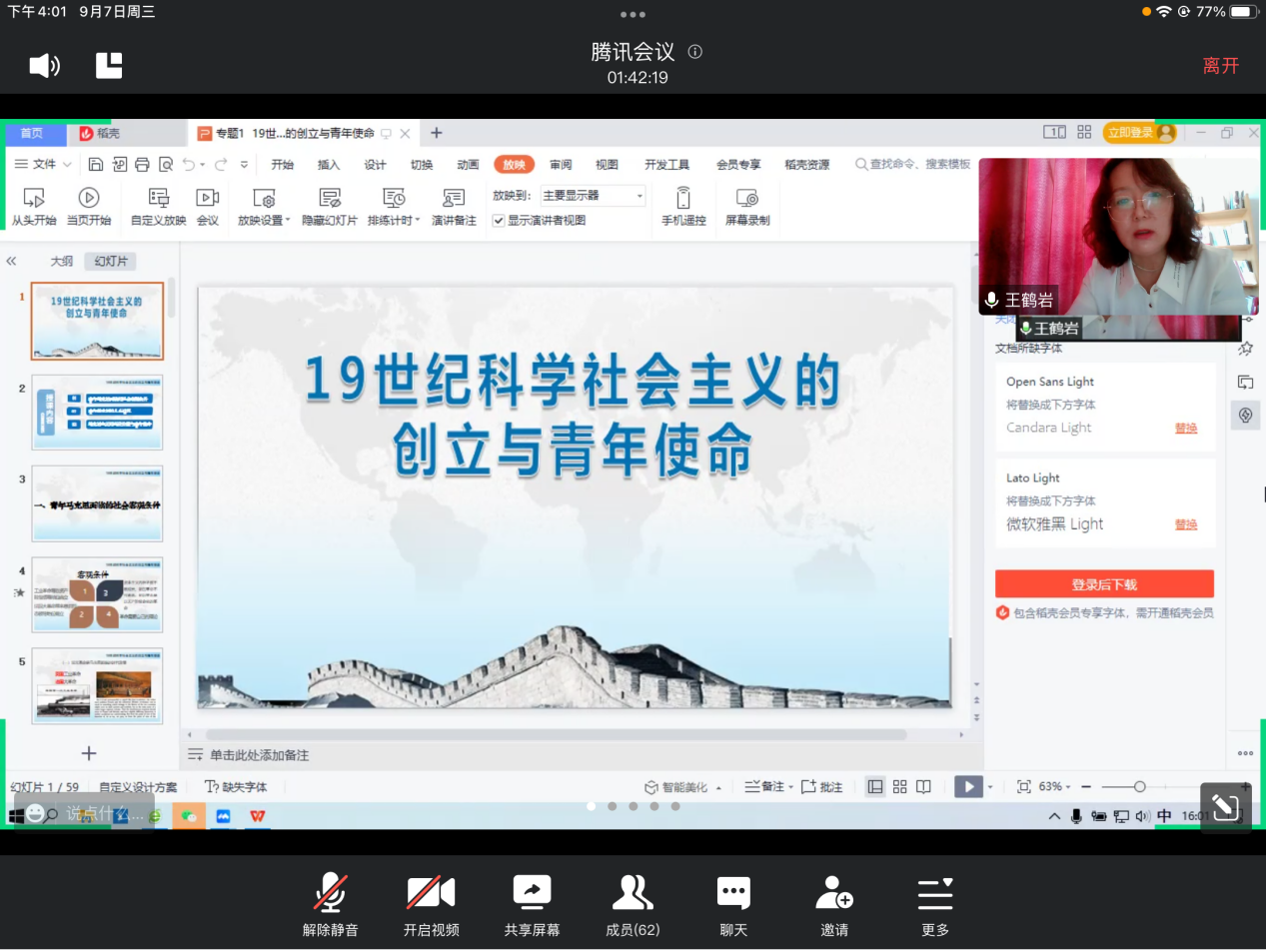Click 手机遥控 phone remote icon
Viewport: 1270px width, 952px height.
point(683,206)
